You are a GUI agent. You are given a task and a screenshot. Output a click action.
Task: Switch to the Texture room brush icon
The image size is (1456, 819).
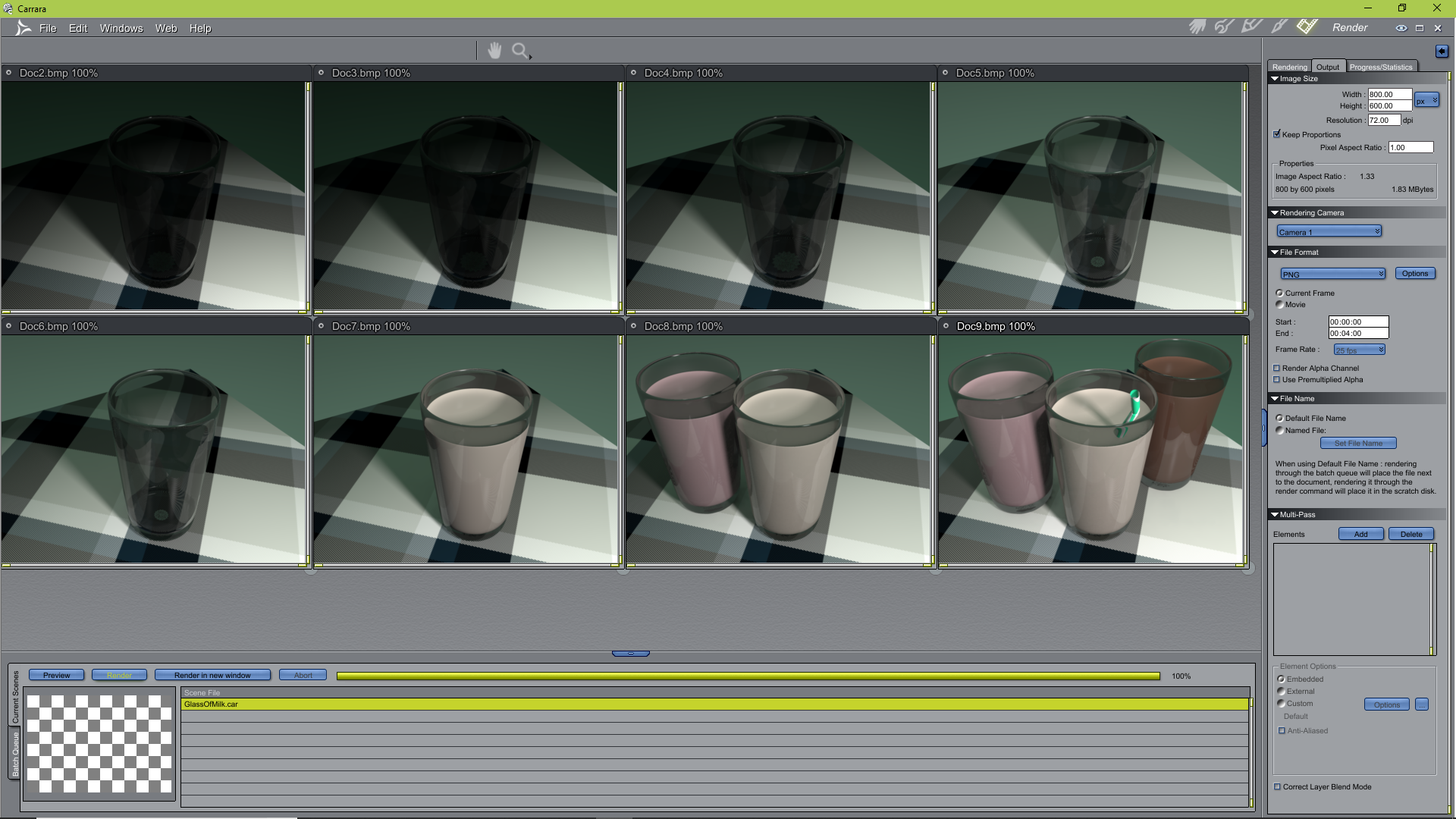[x=1279, y=27]
